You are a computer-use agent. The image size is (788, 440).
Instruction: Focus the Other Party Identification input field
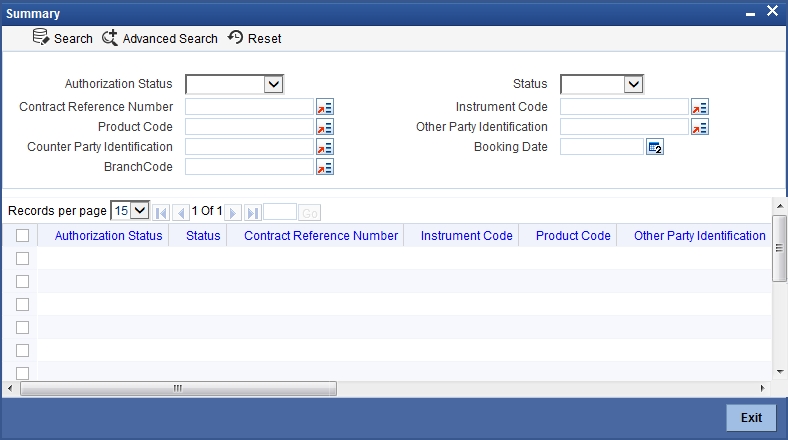tap(624, 127)
